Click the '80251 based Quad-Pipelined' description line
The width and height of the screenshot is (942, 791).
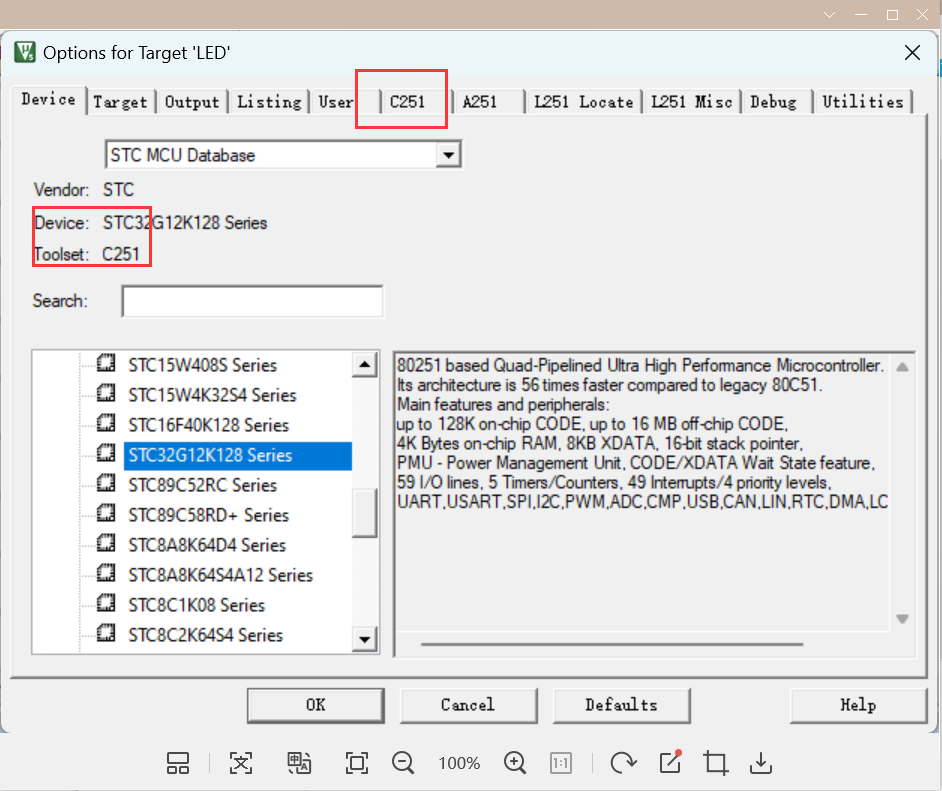click(x=640, y=365)
